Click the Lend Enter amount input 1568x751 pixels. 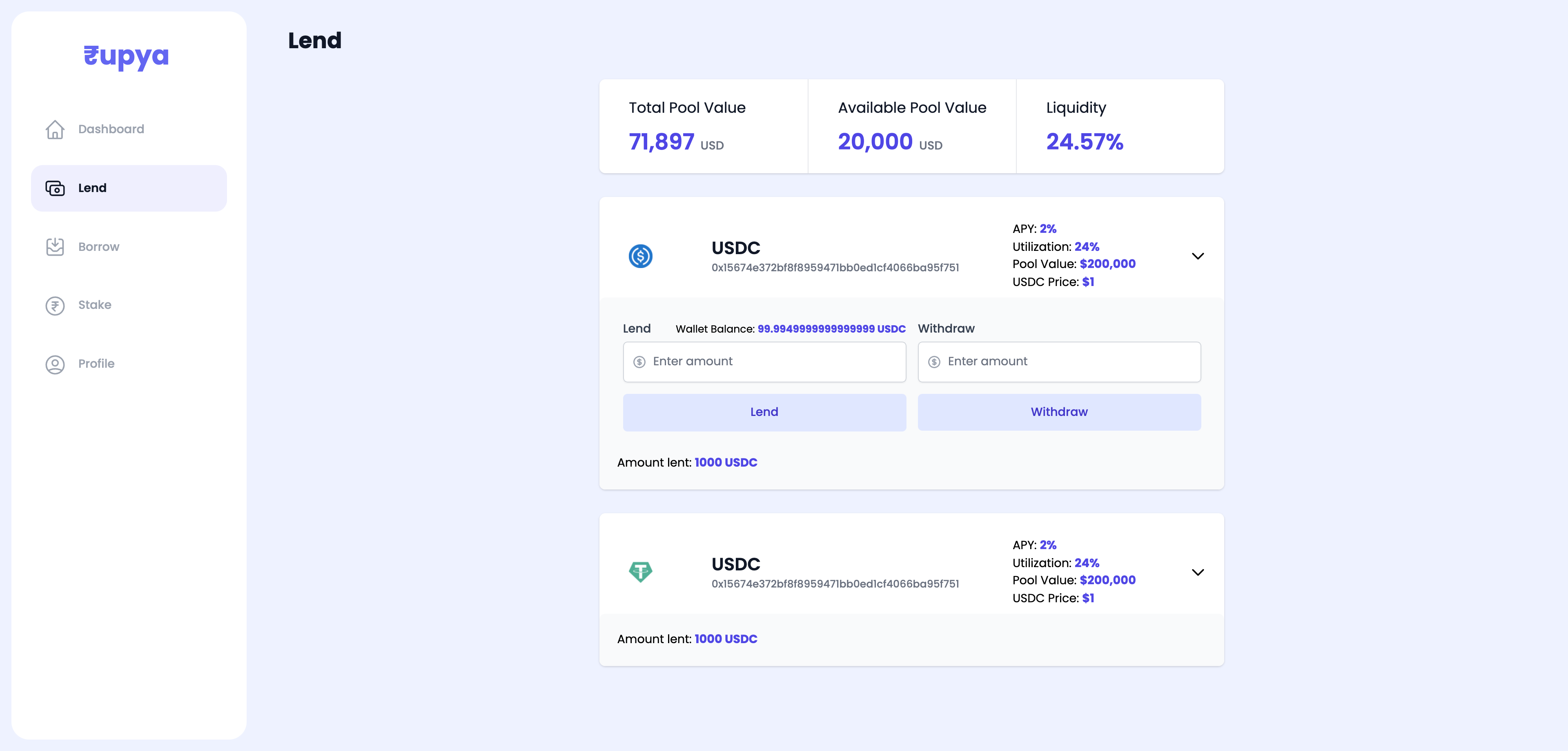(x=764, y=362)
